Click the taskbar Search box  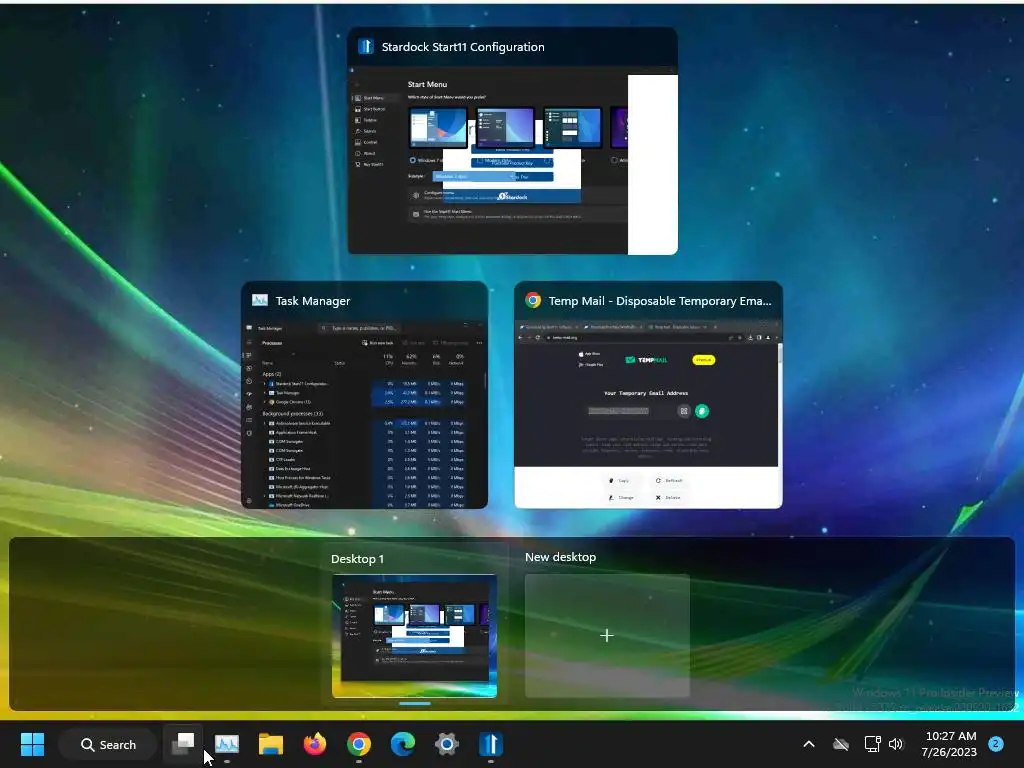tap(108, 744)
